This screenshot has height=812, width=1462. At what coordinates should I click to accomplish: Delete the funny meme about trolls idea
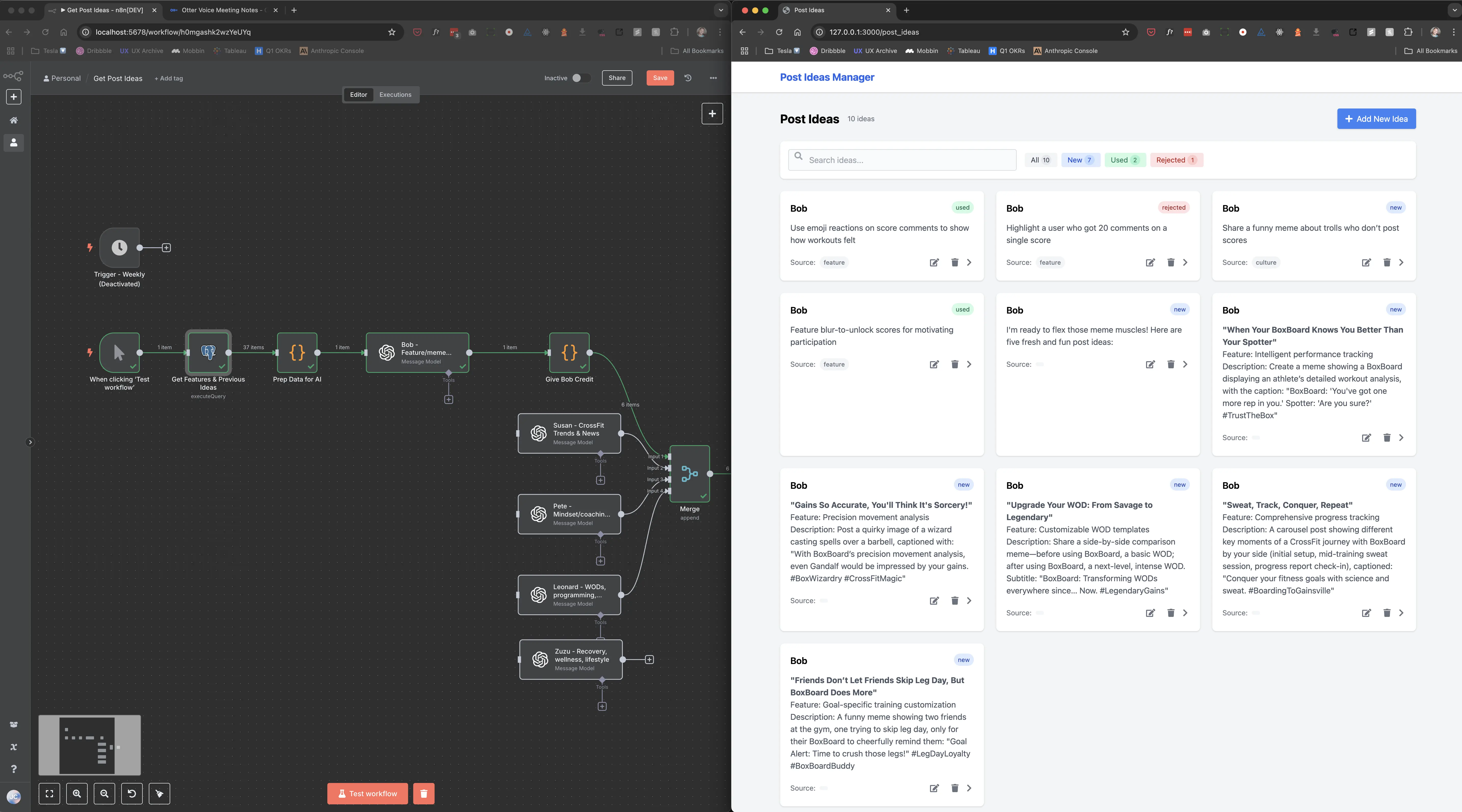pyautogui.click(x=1387, y=262)
